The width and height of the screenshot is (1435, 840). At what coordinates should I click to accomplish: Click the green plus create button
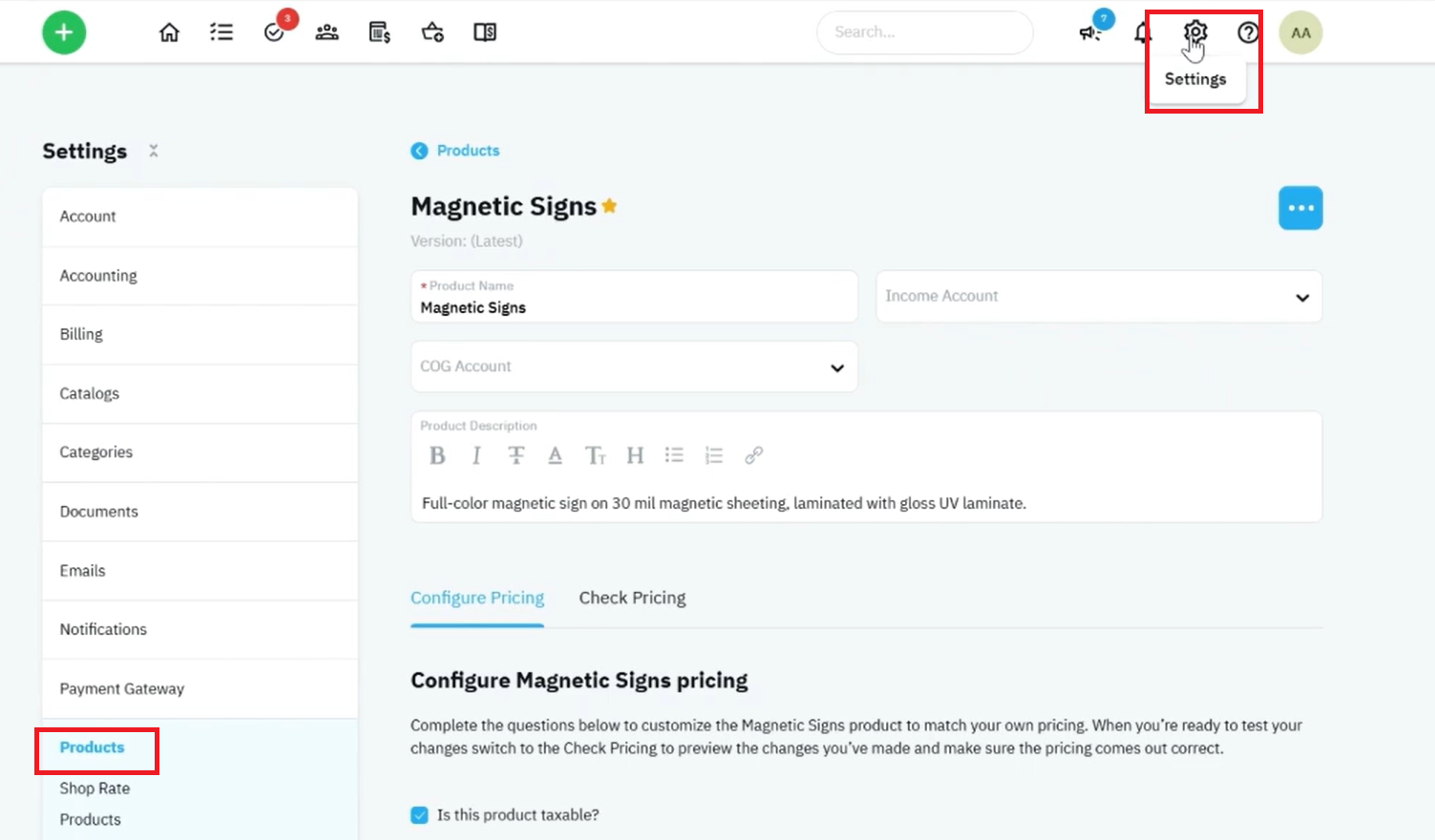pyautogui.click(x=64, y=32)
